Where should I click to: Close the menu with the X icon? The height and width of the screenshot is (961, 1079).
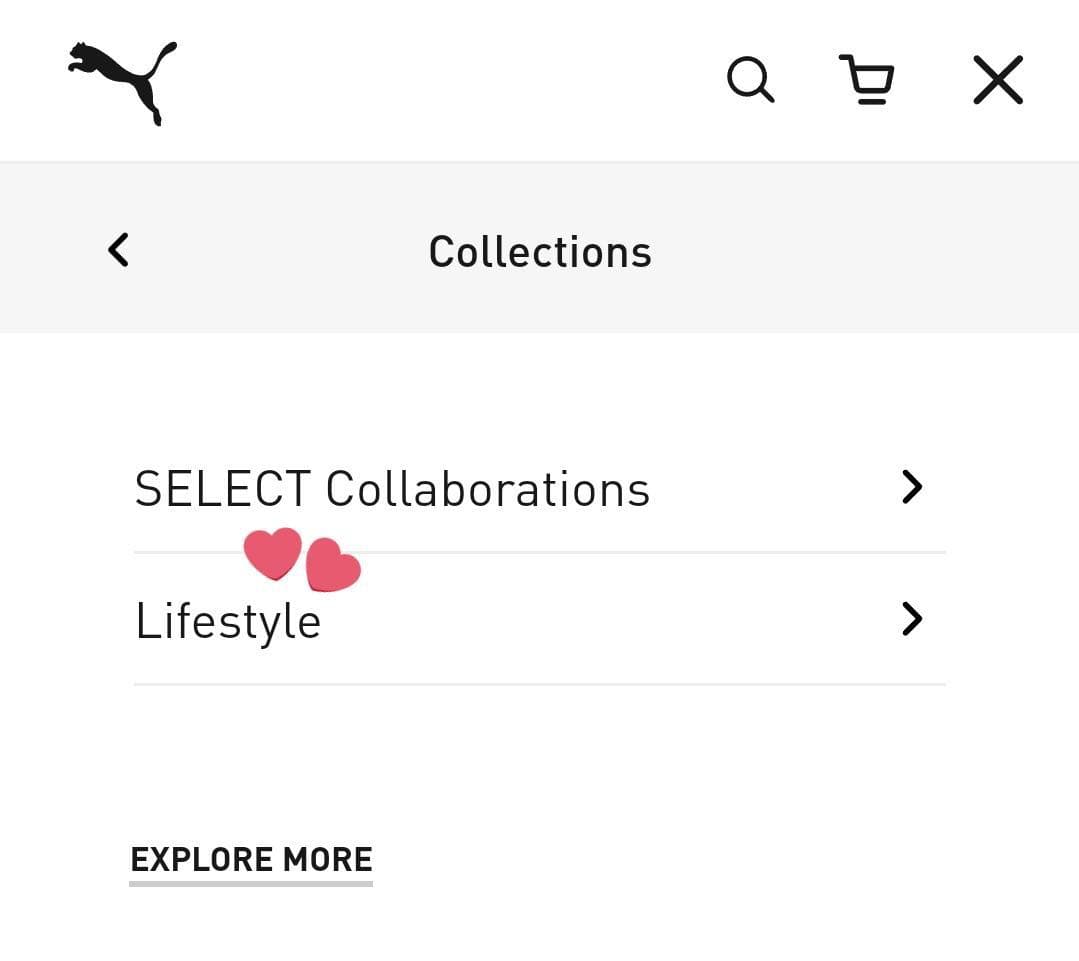[x=998, y=80]
